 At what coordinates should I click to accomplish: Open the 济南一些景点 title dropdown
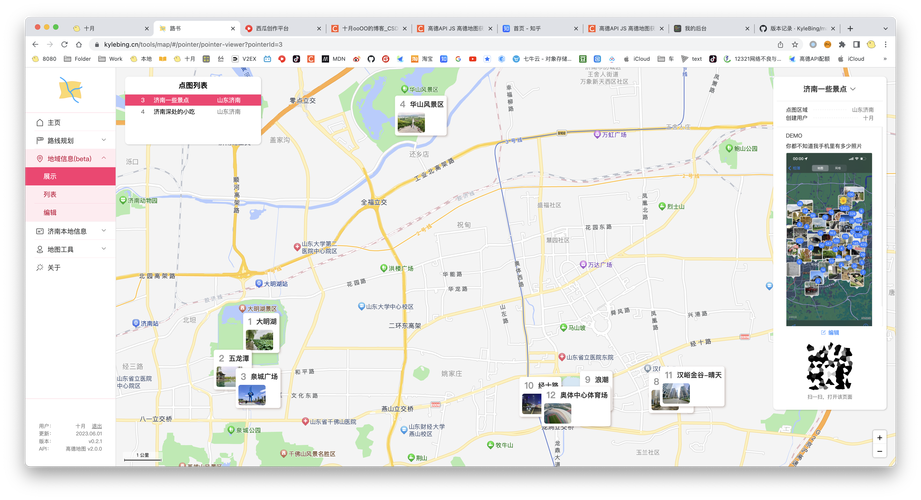829,89
